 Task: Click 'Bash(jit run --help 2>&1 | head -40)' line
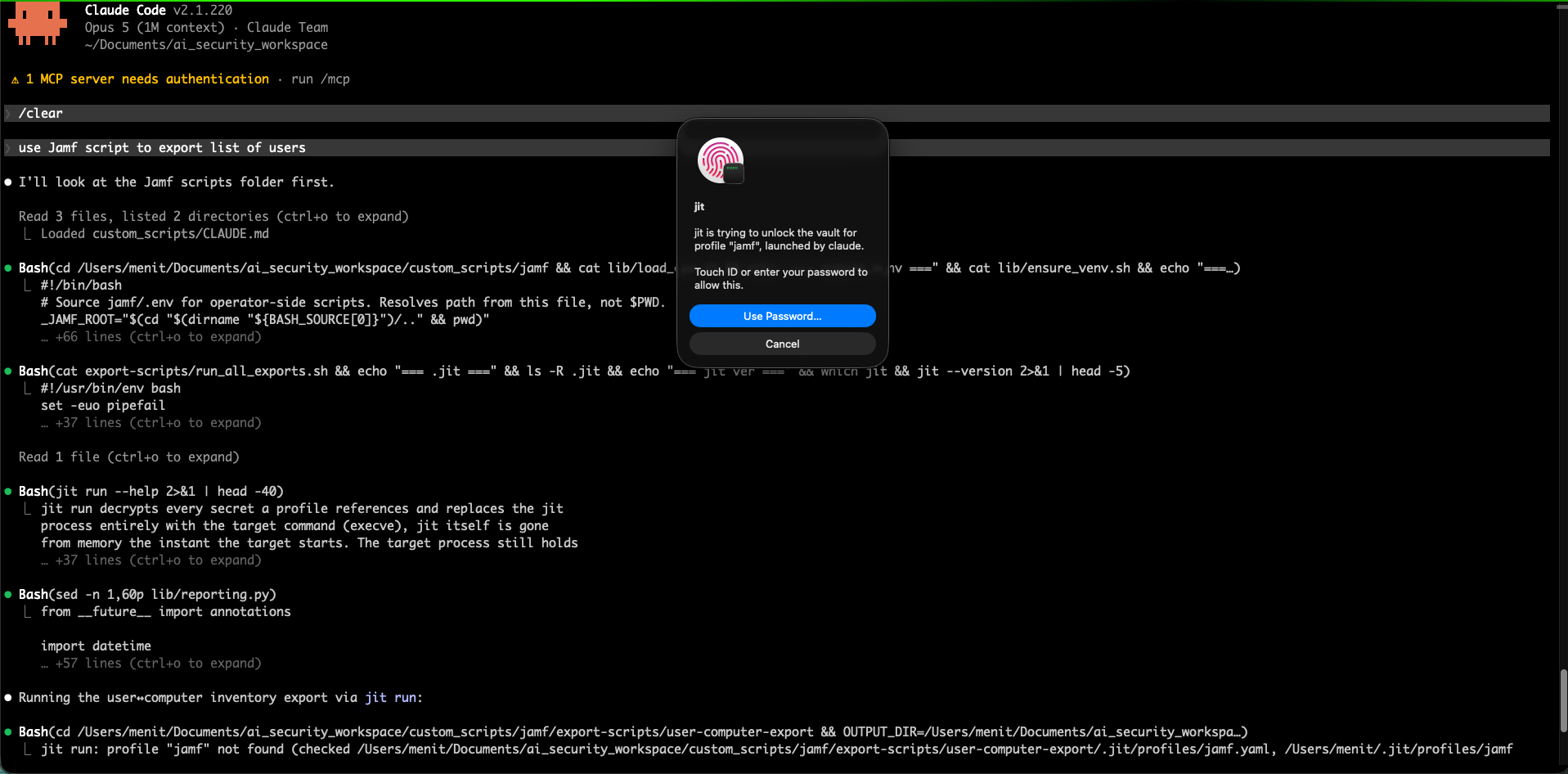tap(151, 491)
